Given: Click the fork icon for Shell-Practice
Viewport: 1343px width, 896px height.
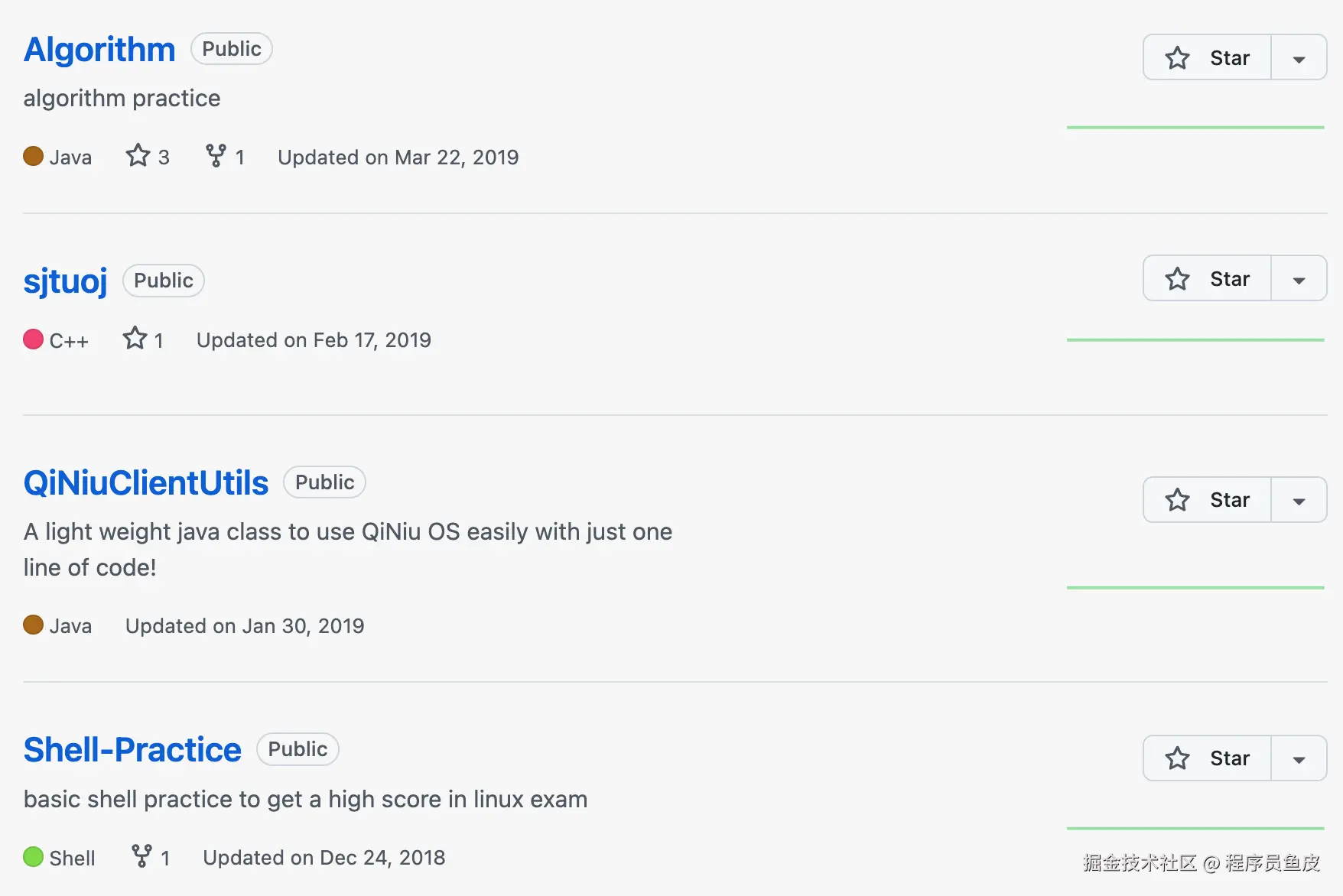Looking at the screenshot, I should pos(141,856).
